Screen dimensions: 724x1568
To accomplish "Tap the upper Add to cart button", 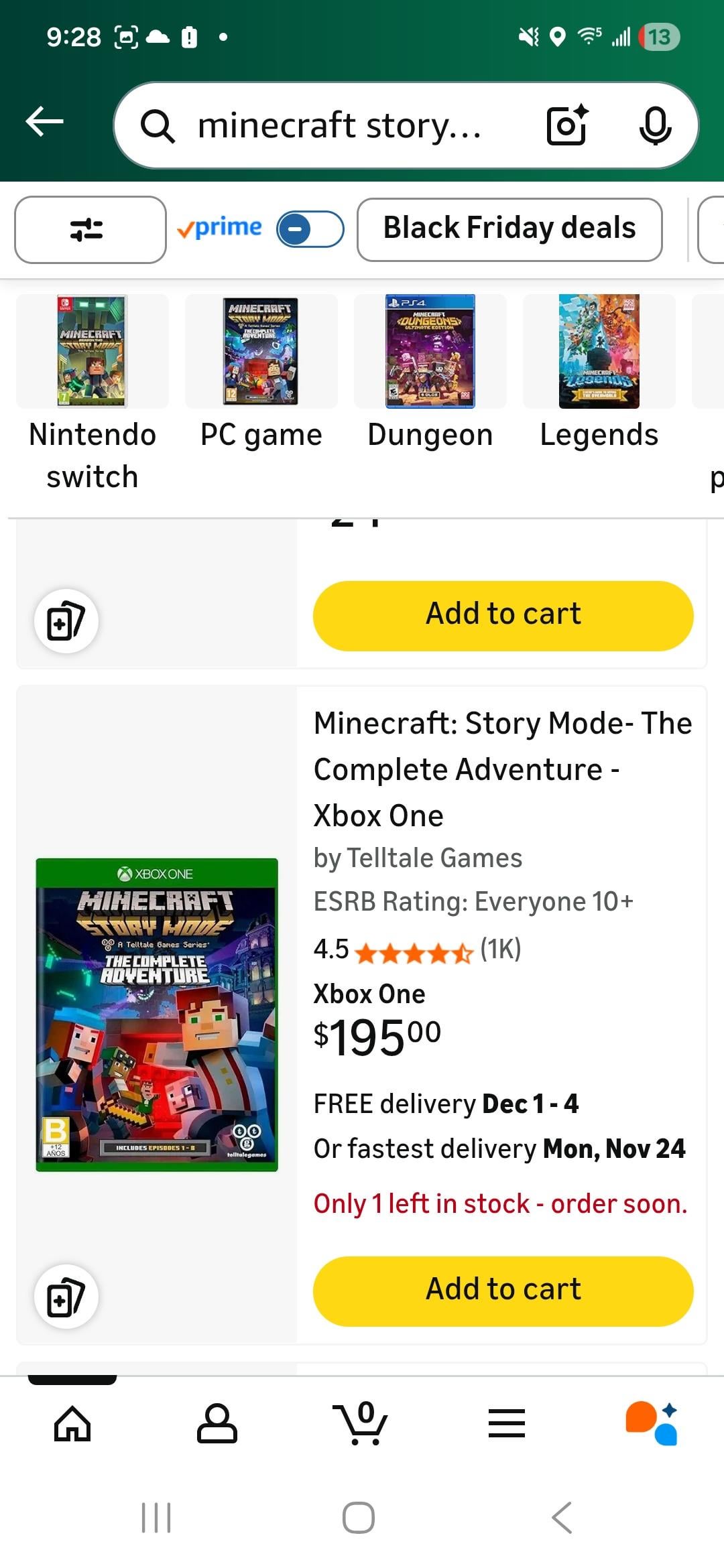I will (x=503, y=615).
